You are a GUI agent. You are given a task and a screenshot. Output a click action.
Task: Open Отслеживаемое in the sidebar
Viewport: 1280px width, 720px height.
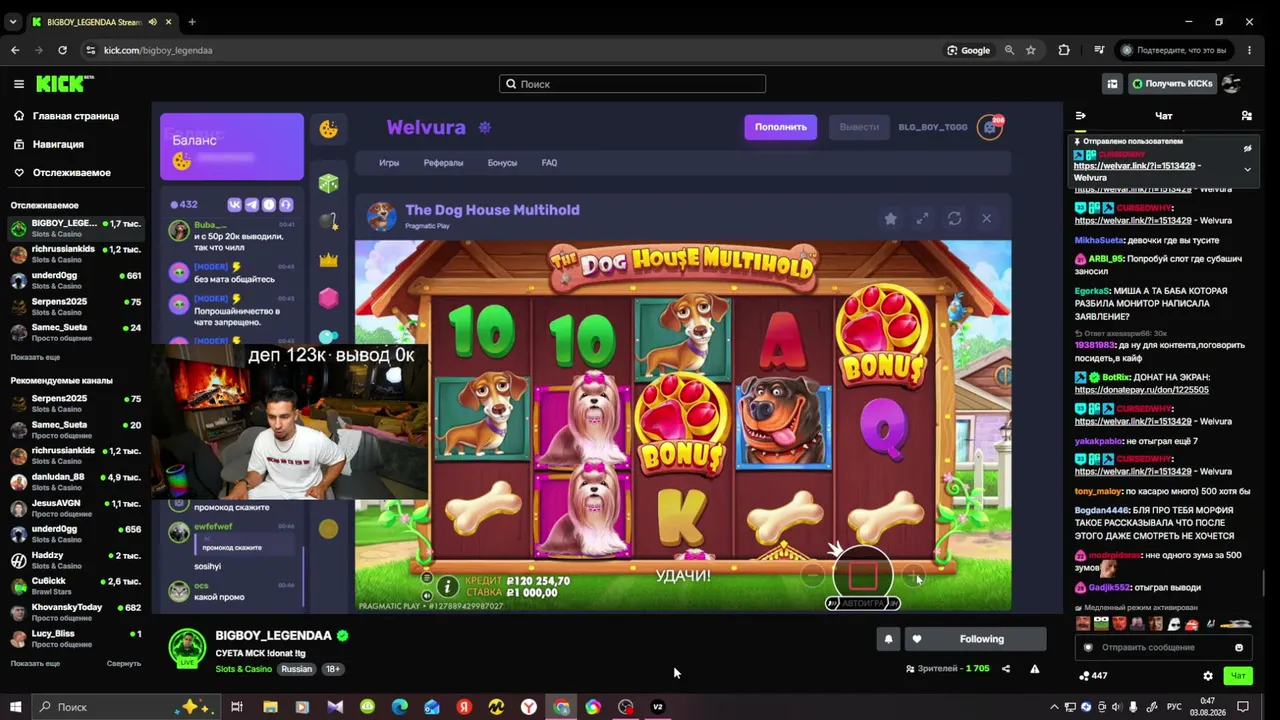click(x=62, y=173)
